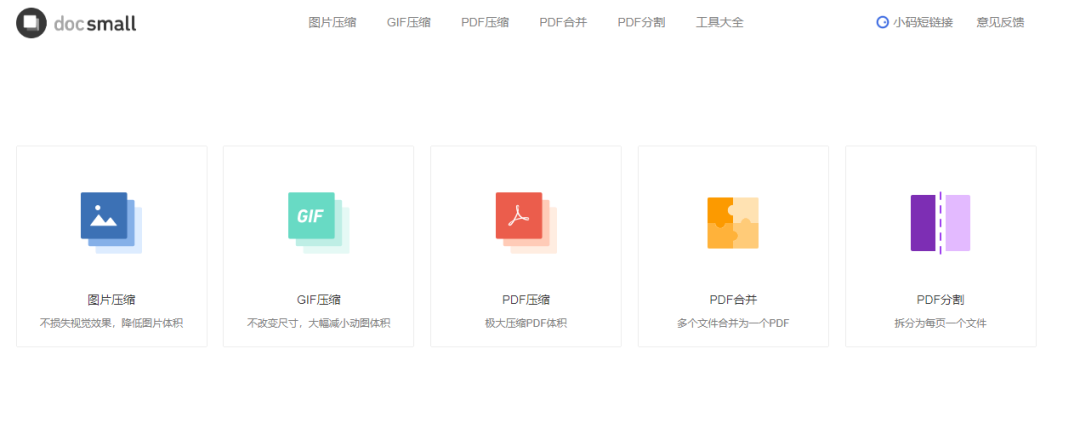Screen dimensions: 1080x429
Task: Click the red PDF compression icon
Action: tap(523, 220)
